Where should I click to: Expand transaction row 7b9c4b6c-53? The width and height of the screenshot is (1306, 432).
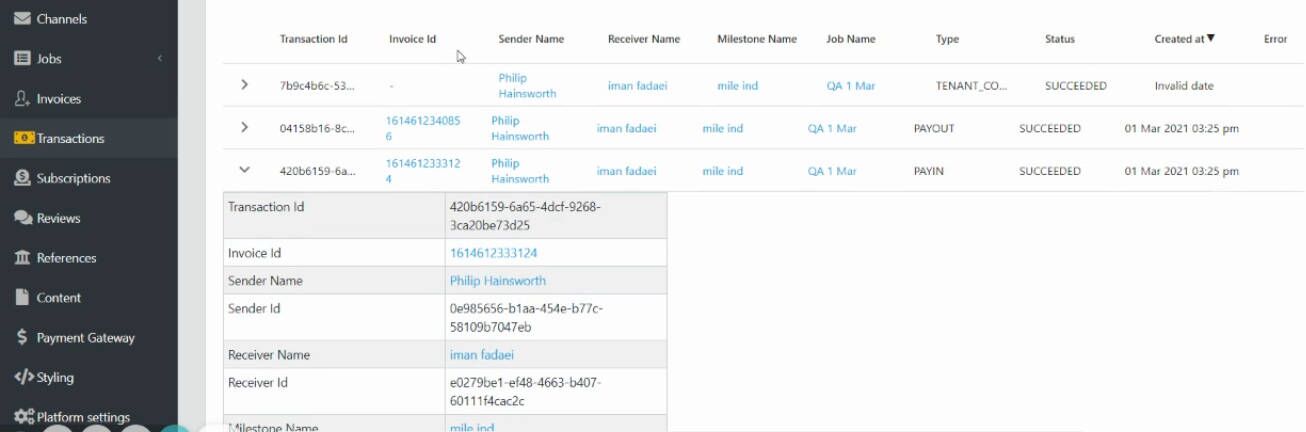[244, 85]
